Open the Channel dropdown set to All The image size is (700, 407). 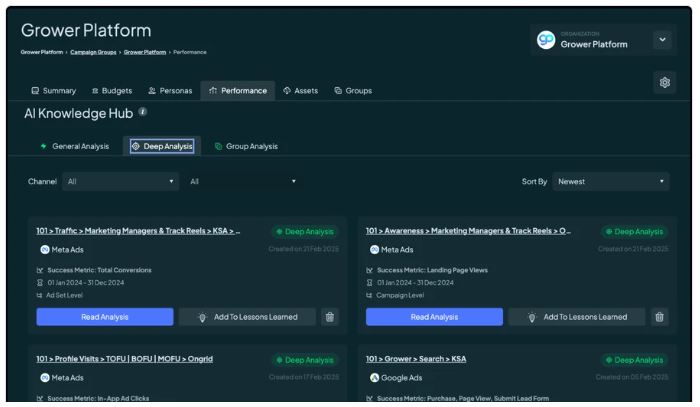point(121,182)
